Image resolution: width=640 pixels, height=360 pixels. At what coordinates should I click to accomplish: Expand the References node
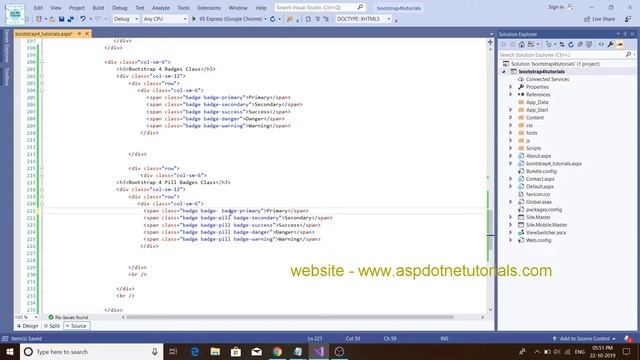click(510, 94)
